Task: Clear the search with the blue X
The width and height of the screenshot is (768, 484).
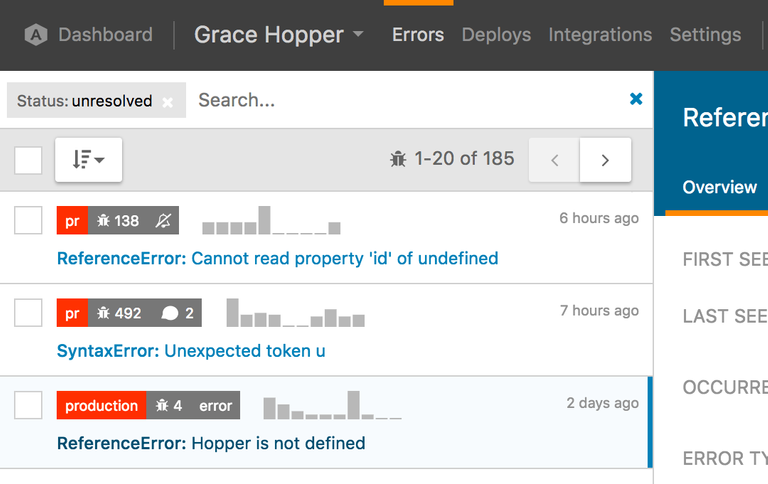Action: click(x=636, y=99)
